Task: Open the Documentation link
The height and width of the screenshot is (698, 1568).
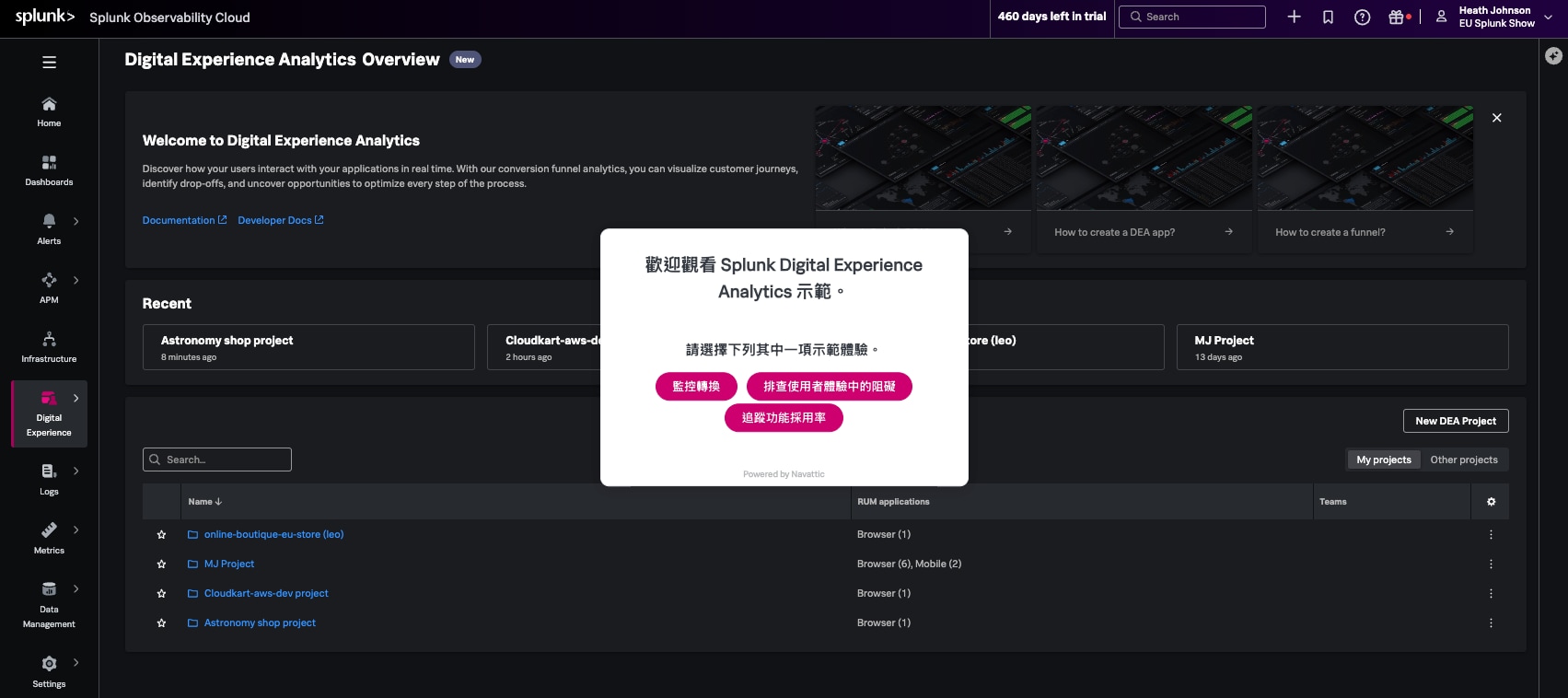Action: 184,220
